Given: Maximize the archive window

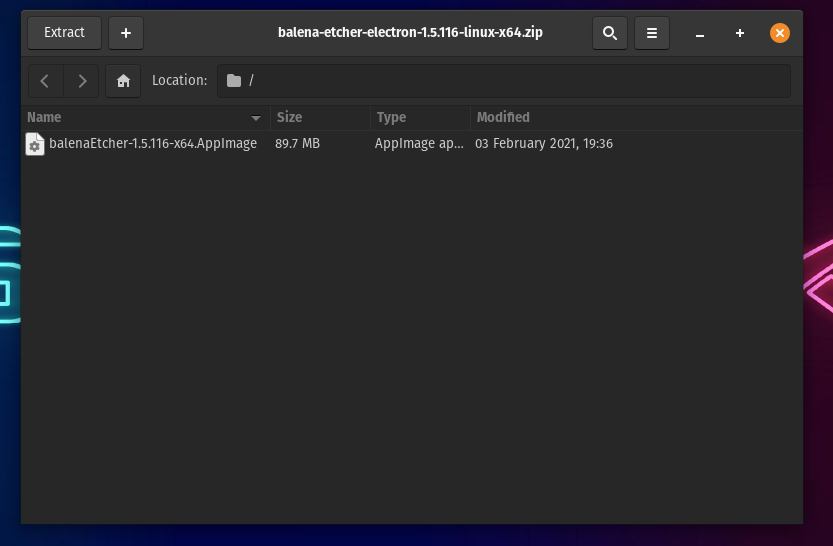Looking at the screenshot, I should [x=740, y=33].
